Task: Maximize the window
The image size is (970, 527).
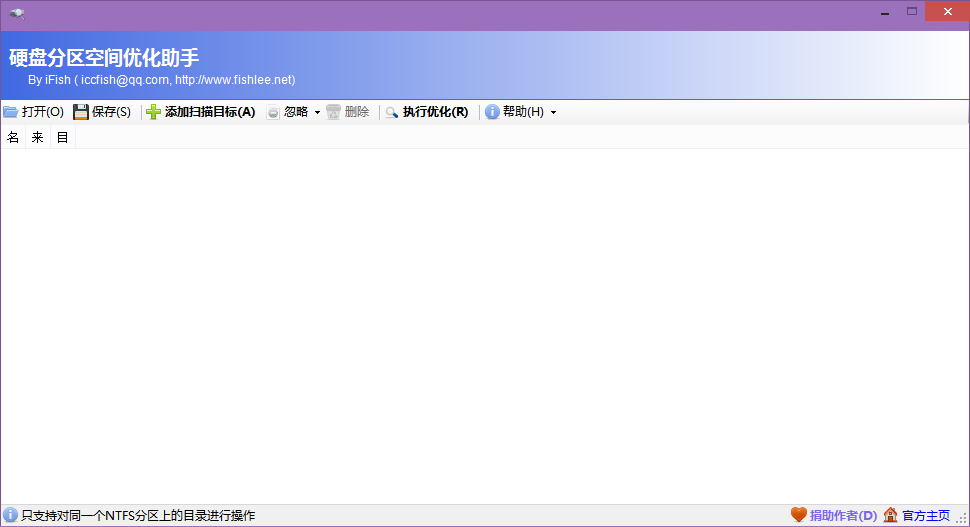Action: (x=912, y=11)
